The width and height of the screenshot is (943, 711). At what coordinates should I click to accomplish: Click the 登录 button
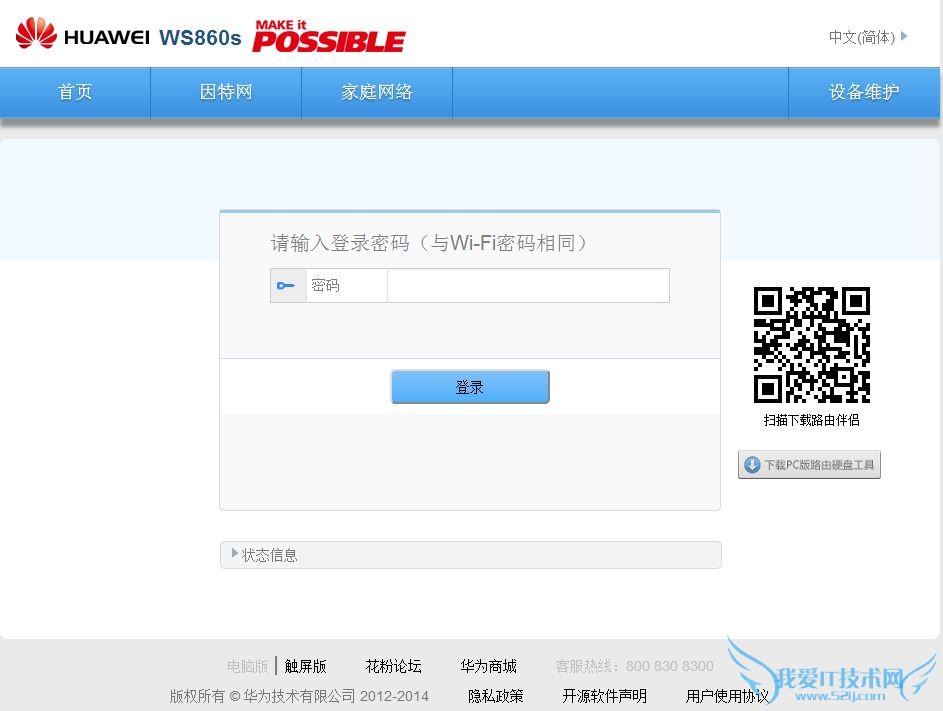[x=470, y=387]
